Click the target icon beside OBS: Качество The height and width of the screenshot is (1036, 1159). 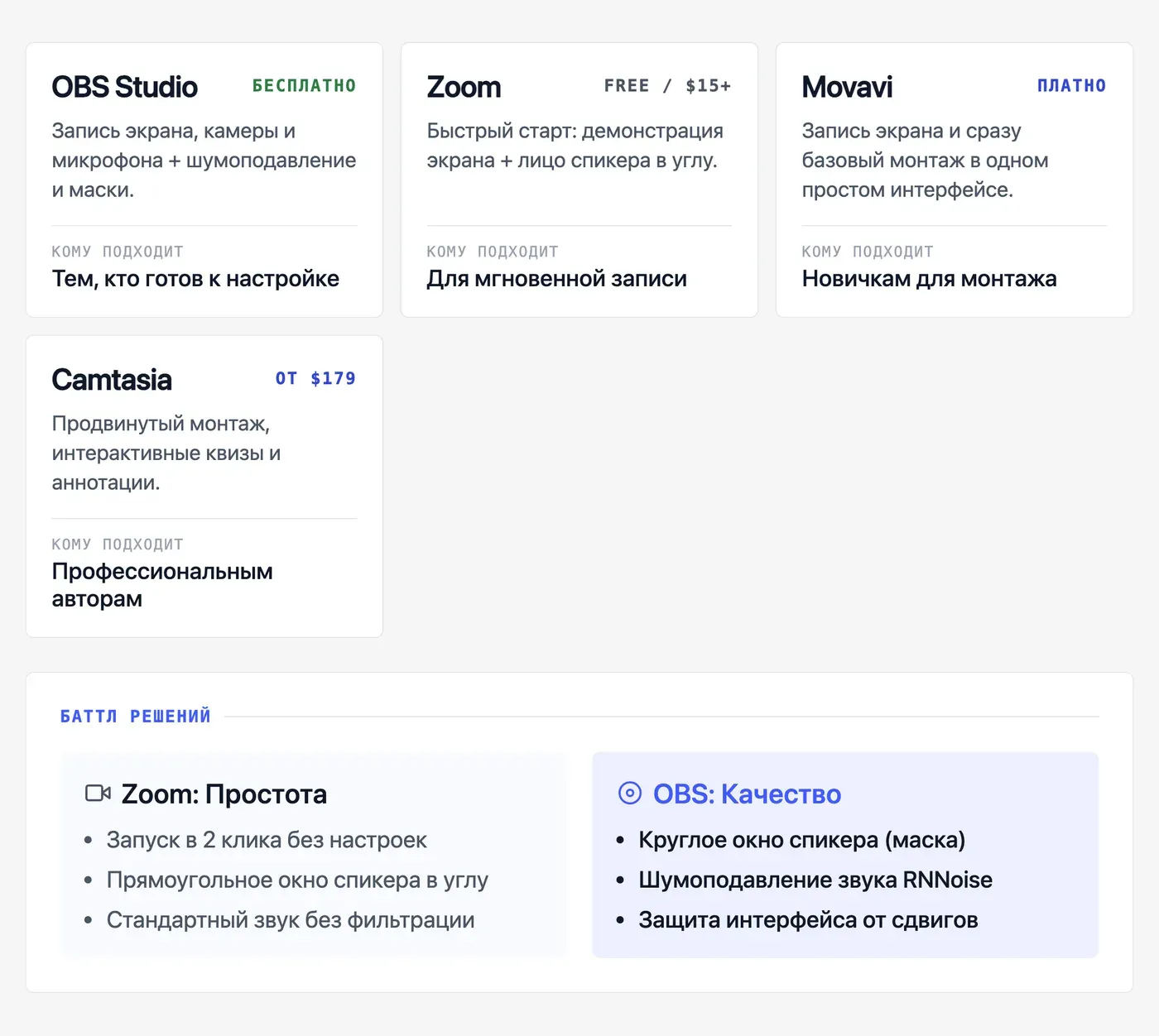click(x=630, y=794)
